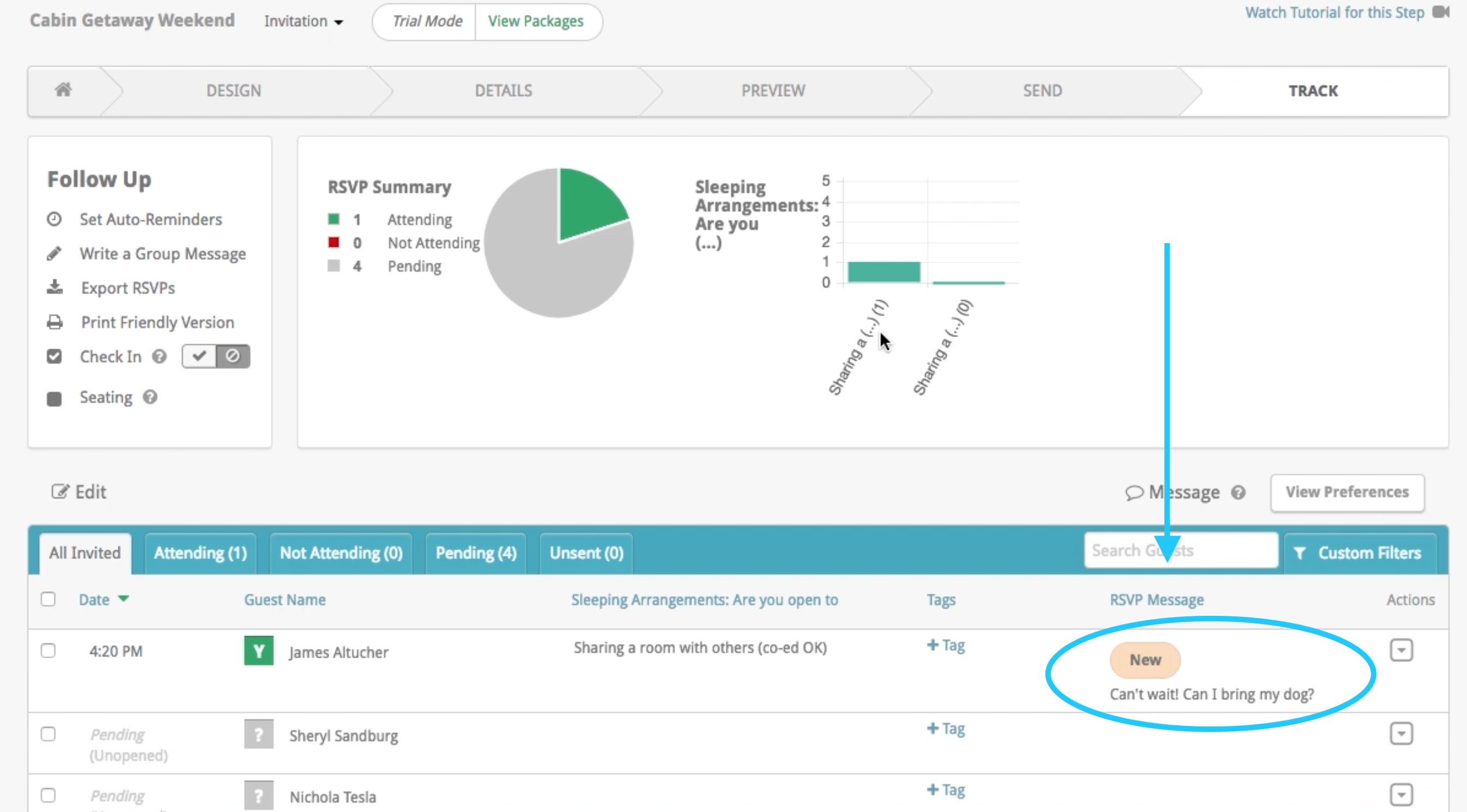Click the View Packages link
The height and width of the screenshot is (812, 1467).
coord(535,21)
